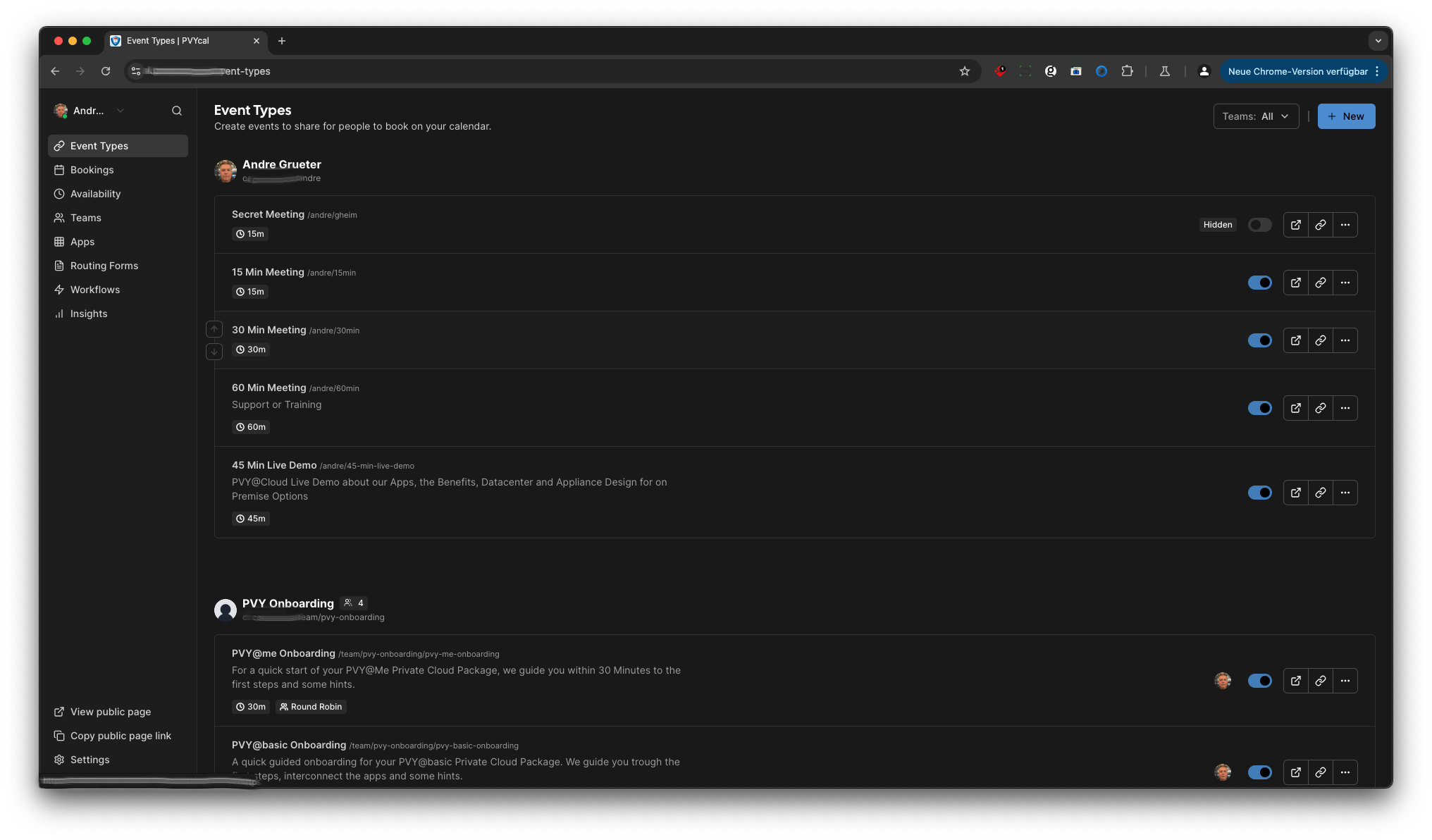Open preview for Secret Meeting event

coord(1295,225)
